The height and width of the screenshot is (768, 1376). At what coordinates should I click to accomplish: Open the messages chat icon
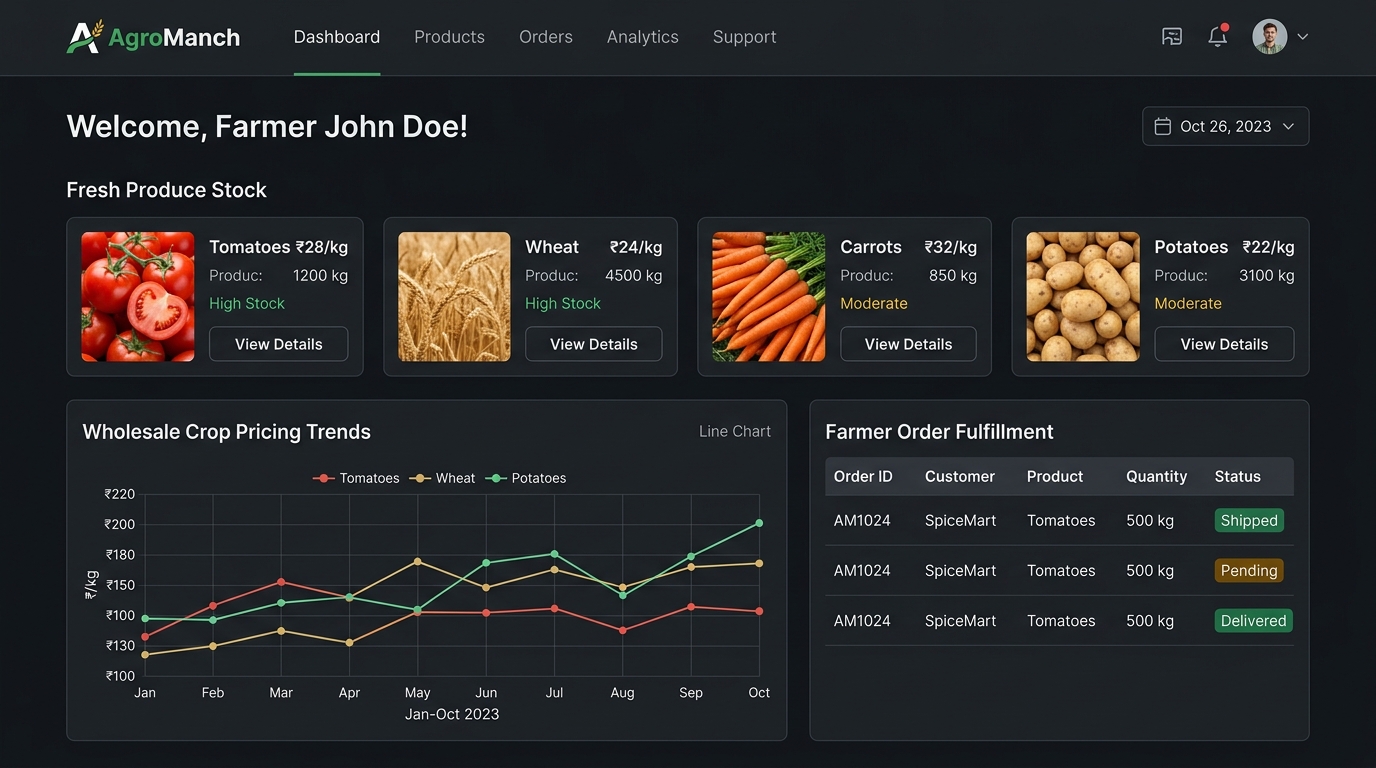(x=1172, y=37)
